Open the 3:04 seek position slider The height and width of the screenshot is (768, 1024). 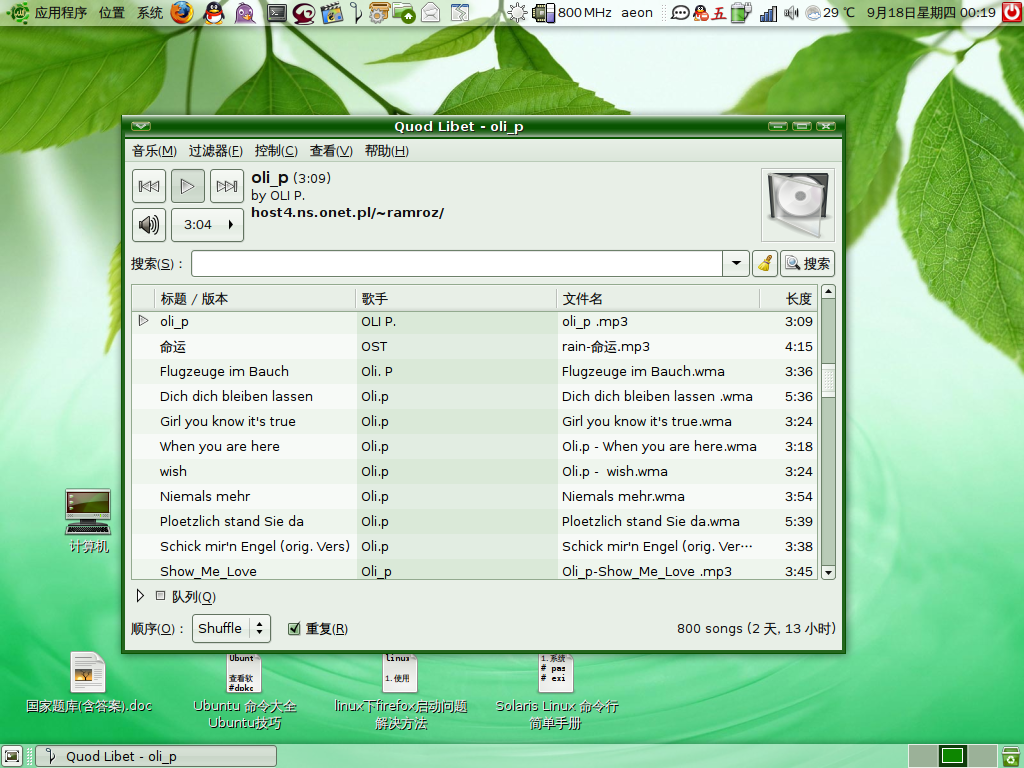click(208, 225)
